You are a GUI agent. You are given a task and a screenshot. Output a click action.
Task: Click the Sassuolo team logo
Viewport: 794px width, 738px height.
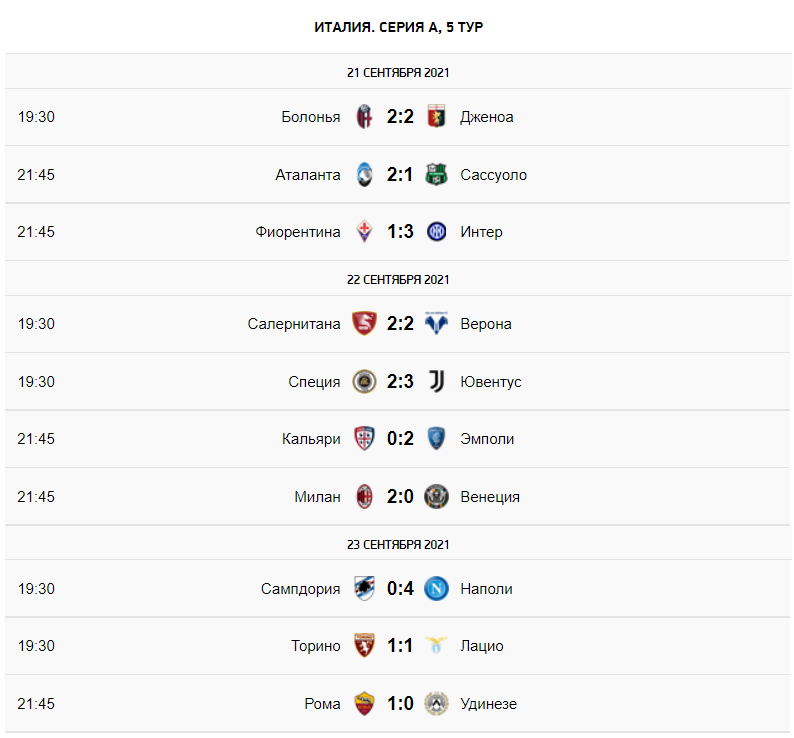436,175
